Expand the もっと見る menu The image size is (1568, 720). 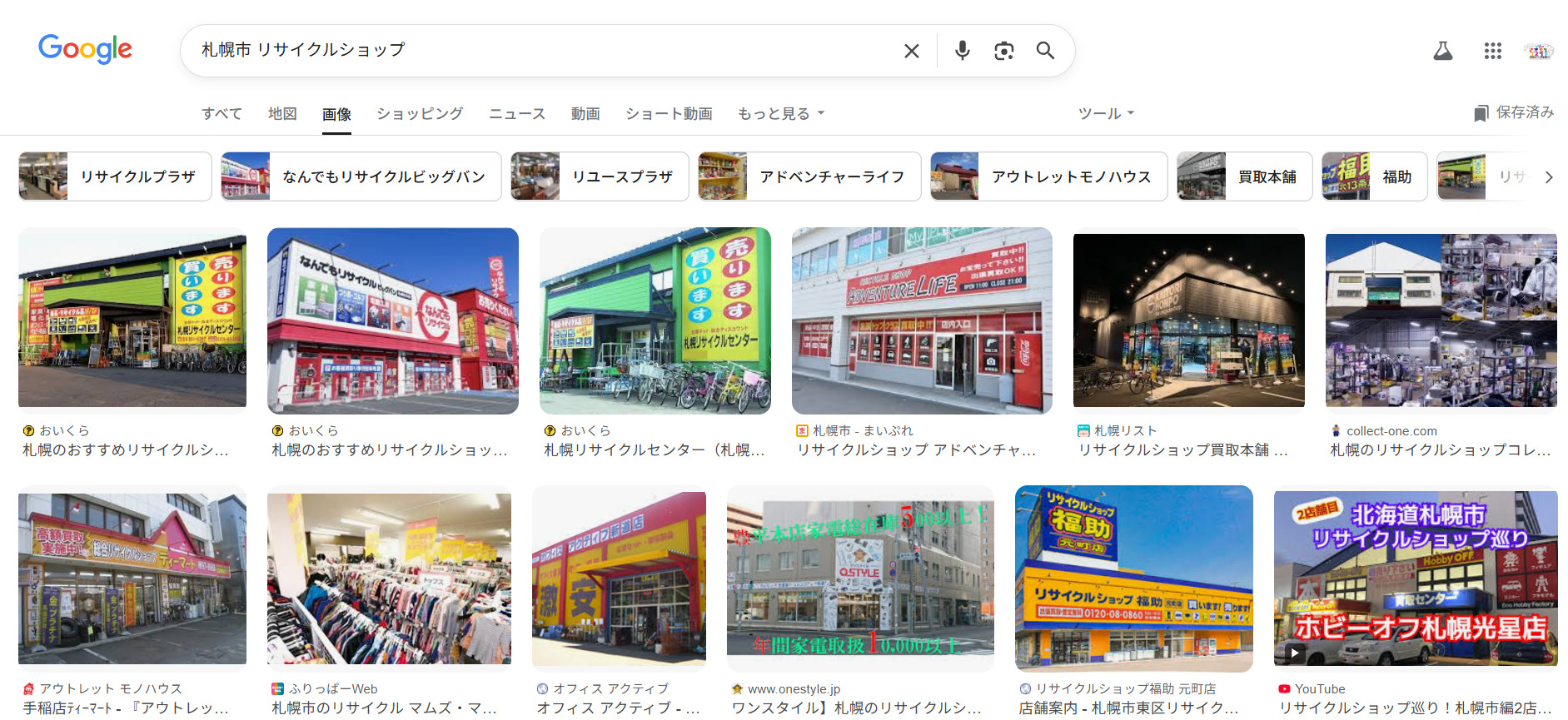pos(781,113)
